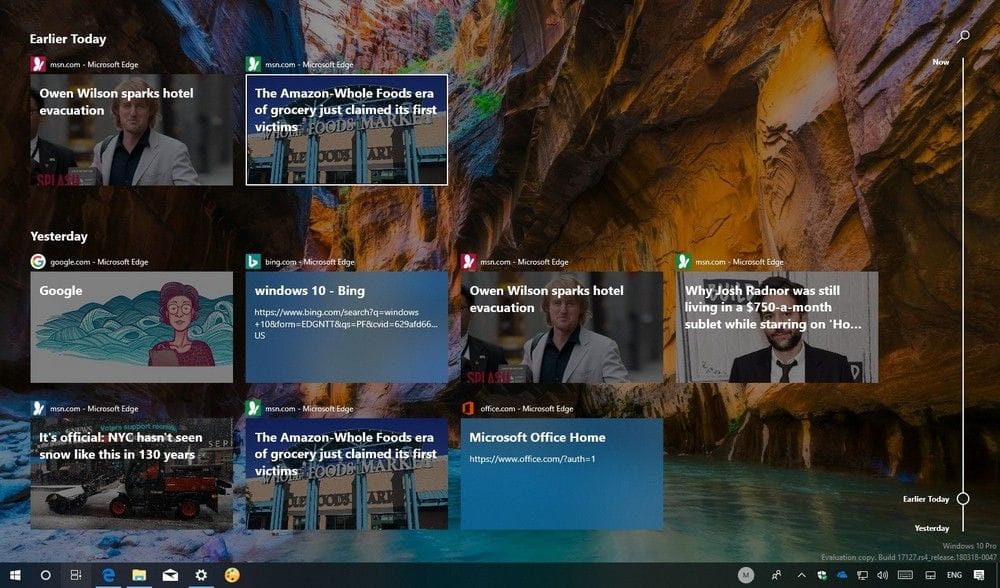Open the Timeline search icon
The image size is (1000, 588).
click(x=961, y=35)
